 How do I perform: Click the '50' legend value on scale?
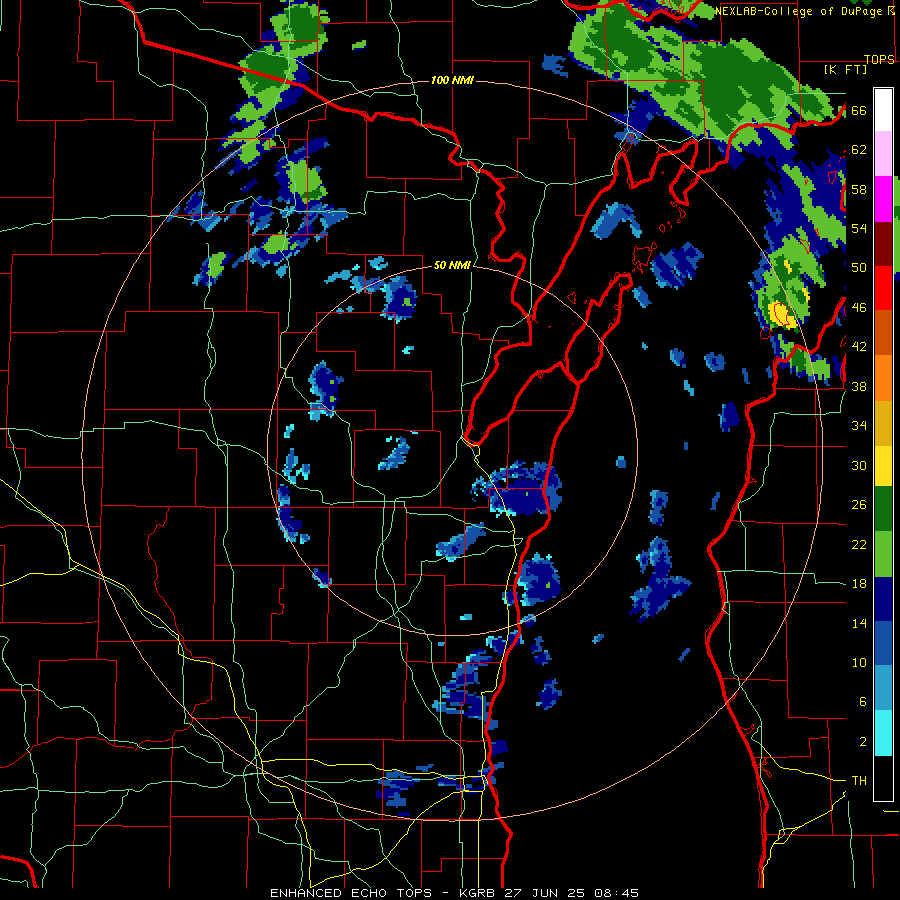tap(859, 267)
